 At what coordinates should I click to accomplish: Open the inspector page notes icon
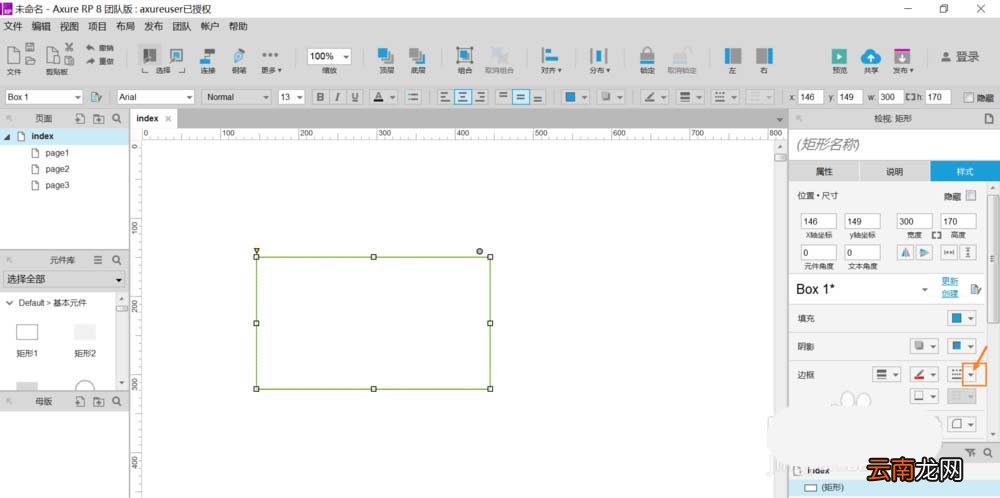coord(989,118)
